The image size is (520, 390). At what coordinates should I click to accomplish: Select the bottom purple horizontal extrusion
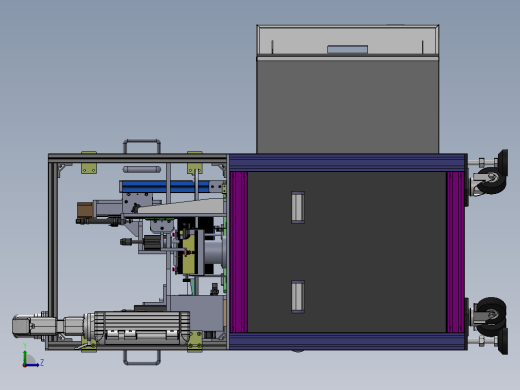(348, 341)
